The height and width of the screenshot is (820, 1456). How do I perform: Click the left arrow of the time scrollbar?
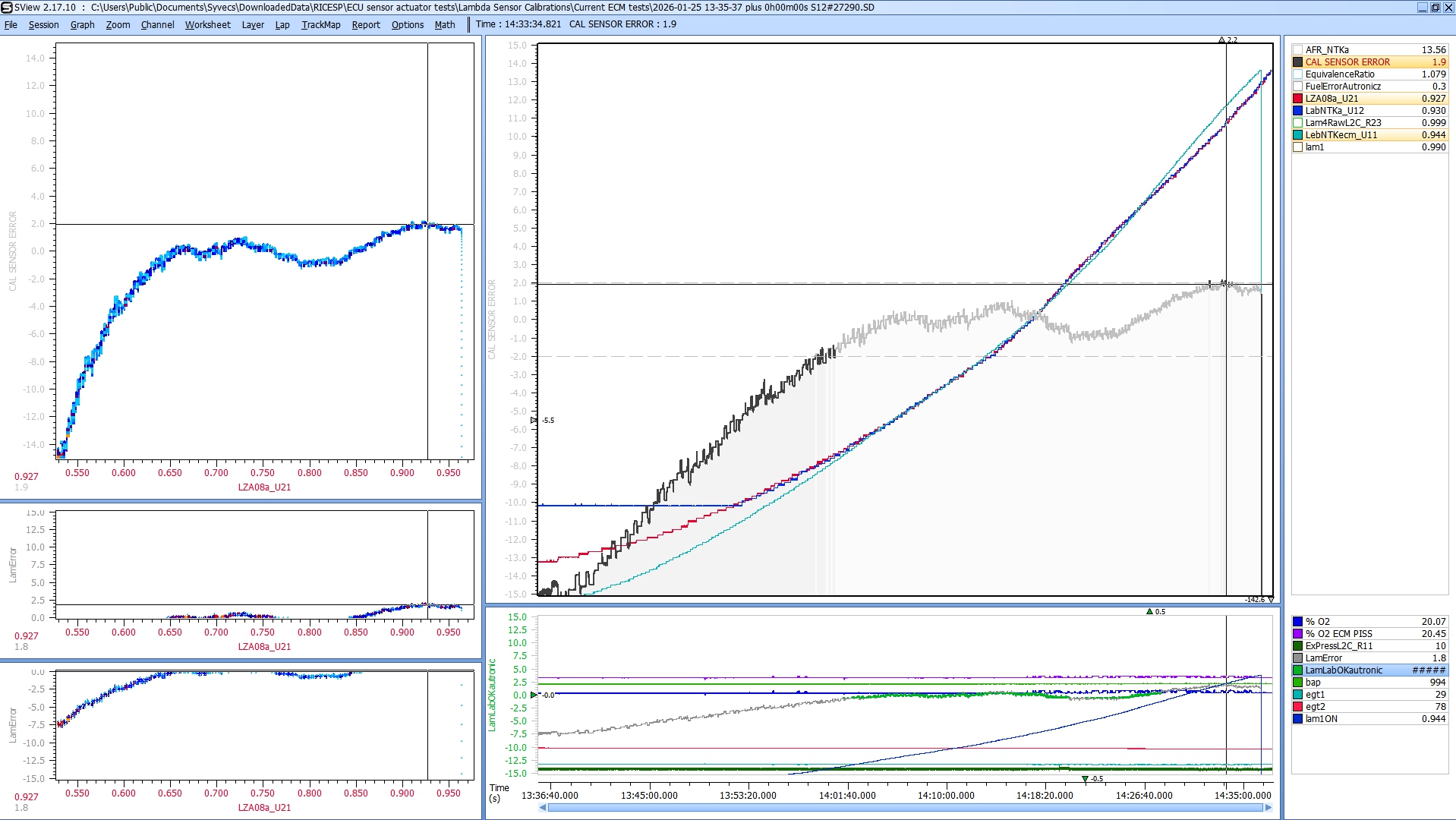tap(542, 808)
